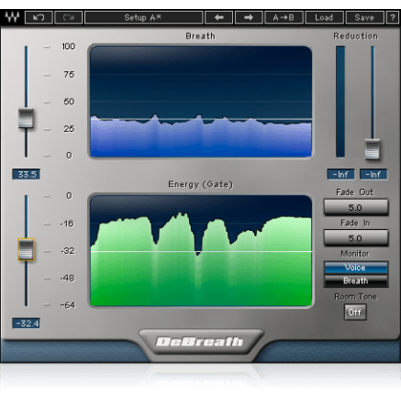This screenshot has height=402, width=401.
Task: Copy settings using A→B button
Action: tap(284, 17)
